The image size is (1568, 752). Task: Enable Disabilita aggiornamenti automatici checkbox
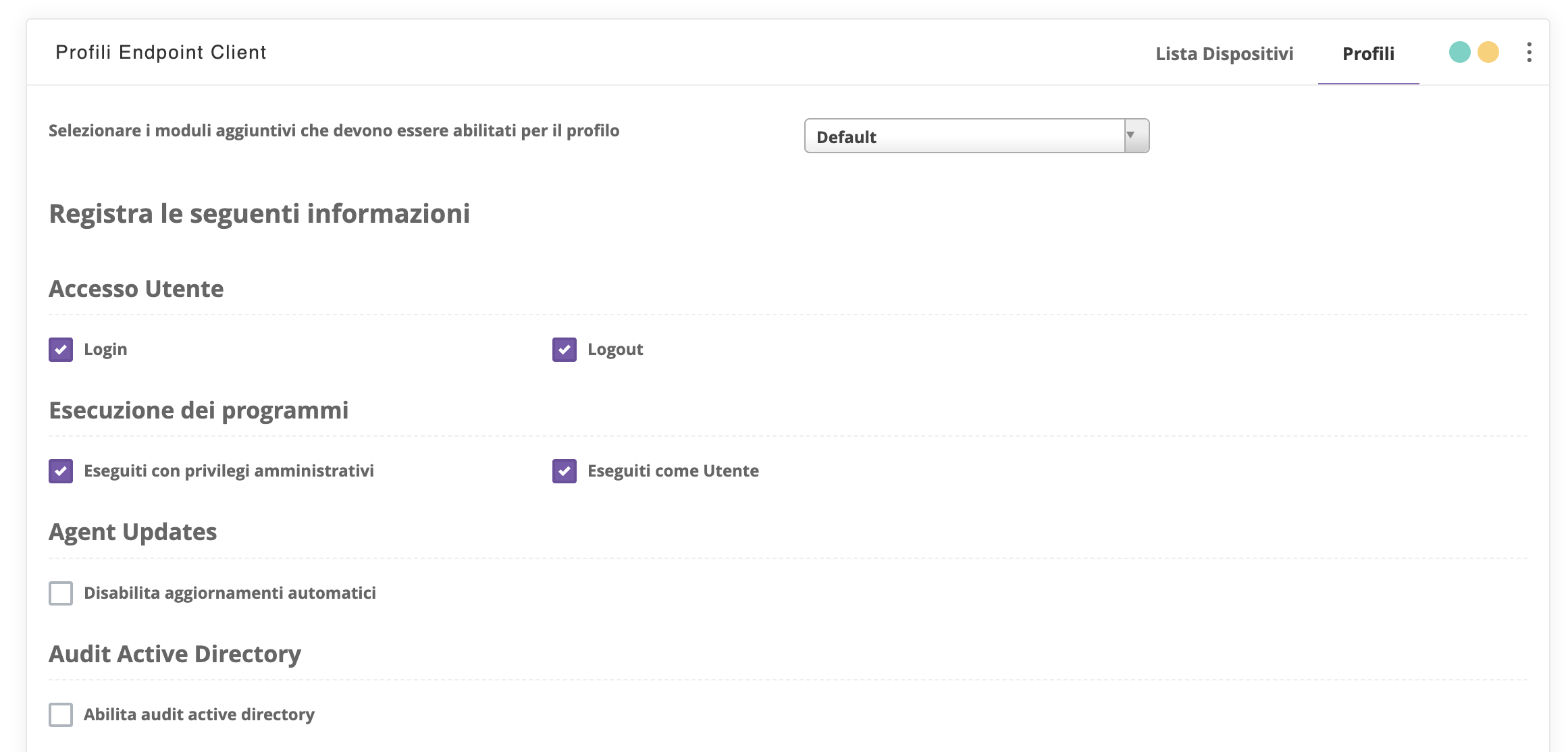[x=61, y=593]
